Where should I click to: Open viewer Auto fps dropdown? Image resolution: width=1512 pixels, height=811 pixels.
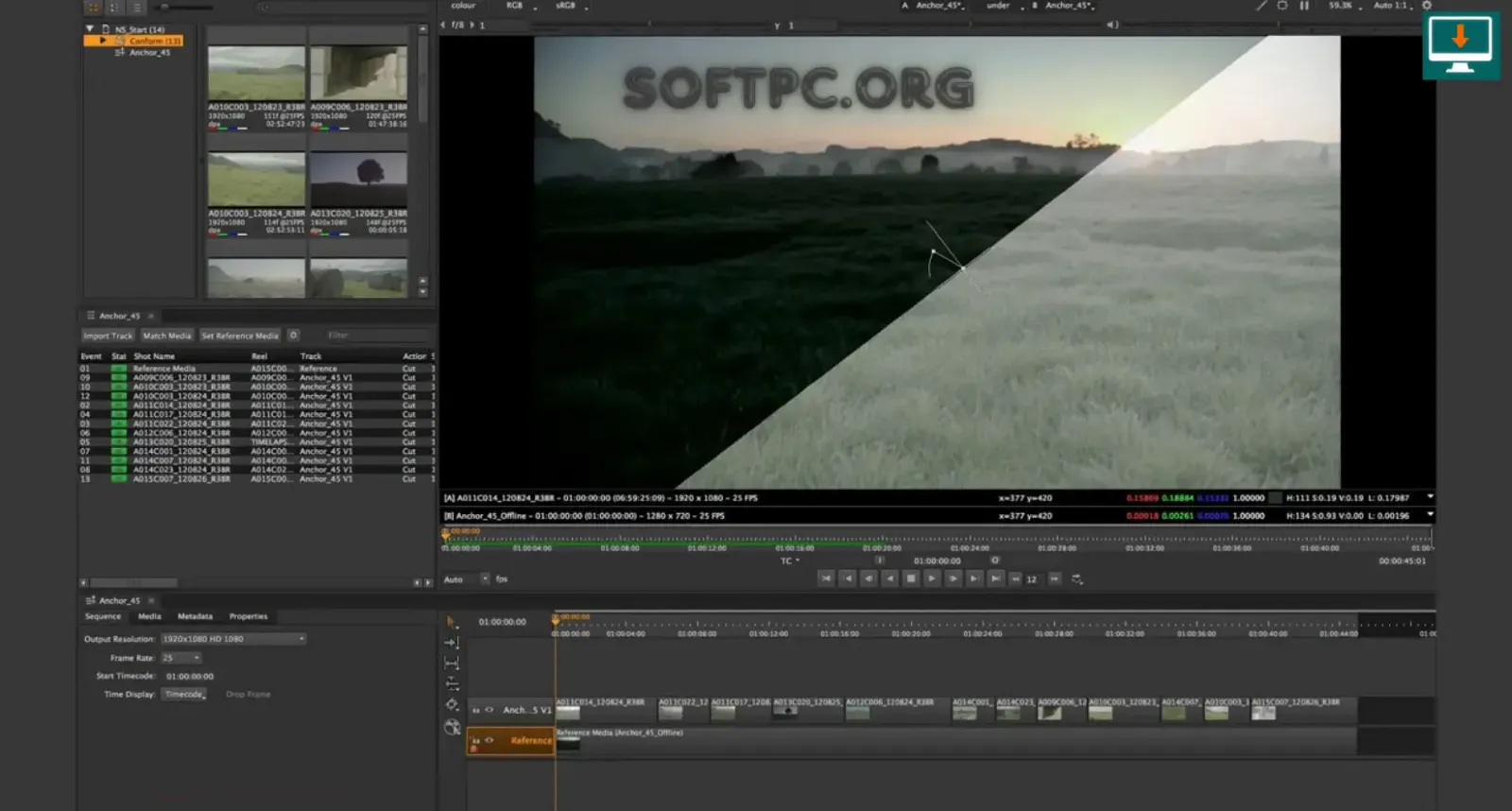467,579
